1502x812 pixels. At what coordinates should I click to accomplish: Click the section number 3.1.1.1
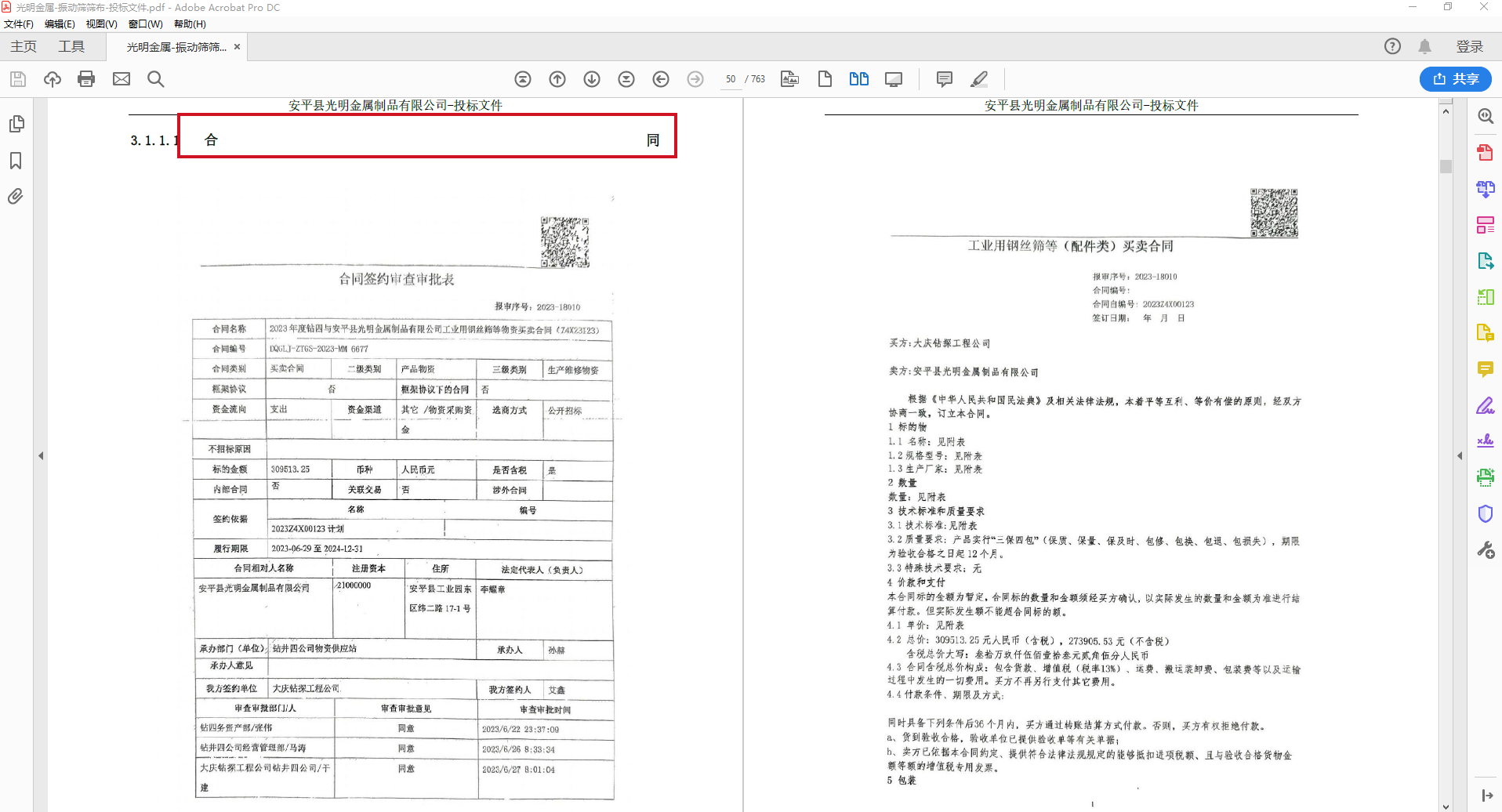[x=154, y=140]
